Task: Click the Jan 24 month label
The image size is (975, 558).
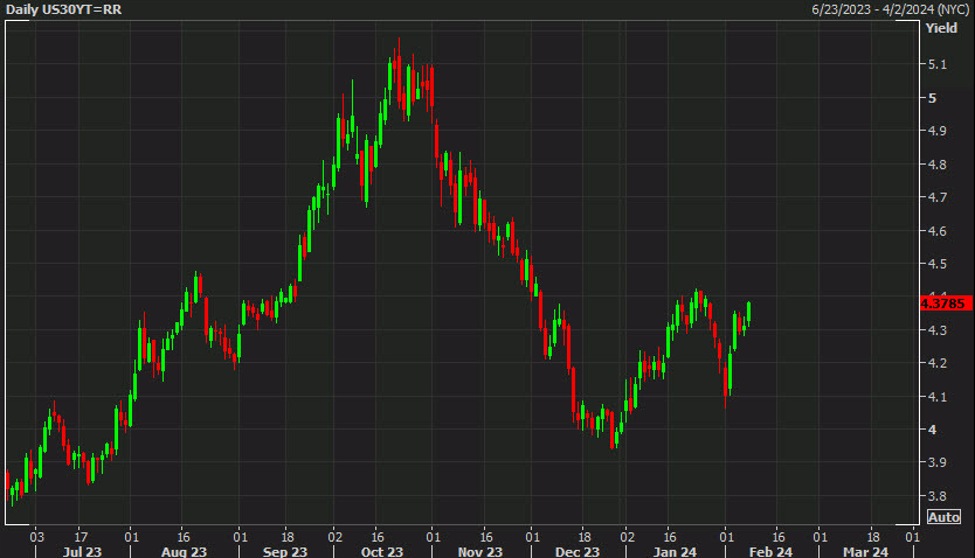Action: click(x=675, y=551)
